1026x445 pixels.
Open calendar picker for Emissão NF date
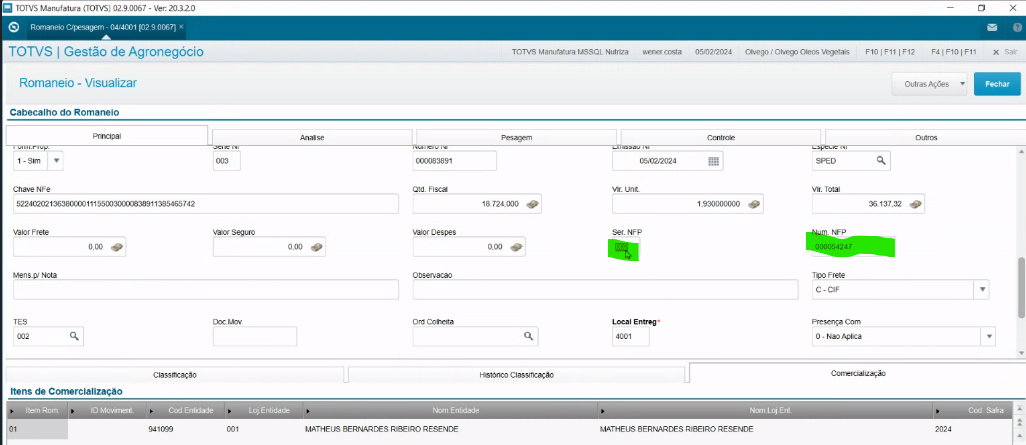click(714, 161)
